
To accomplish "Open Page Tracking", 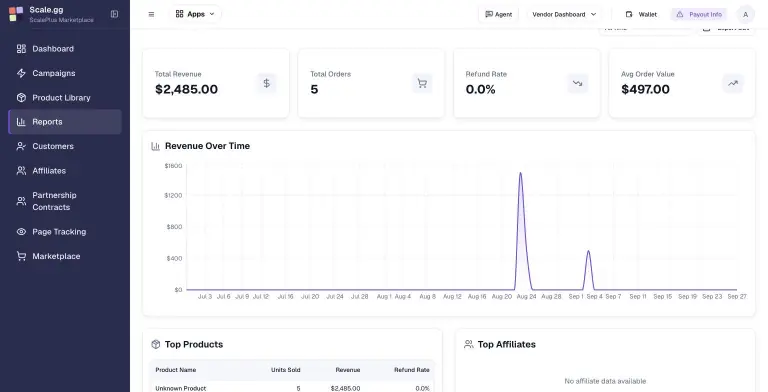I will pos(65,232).
